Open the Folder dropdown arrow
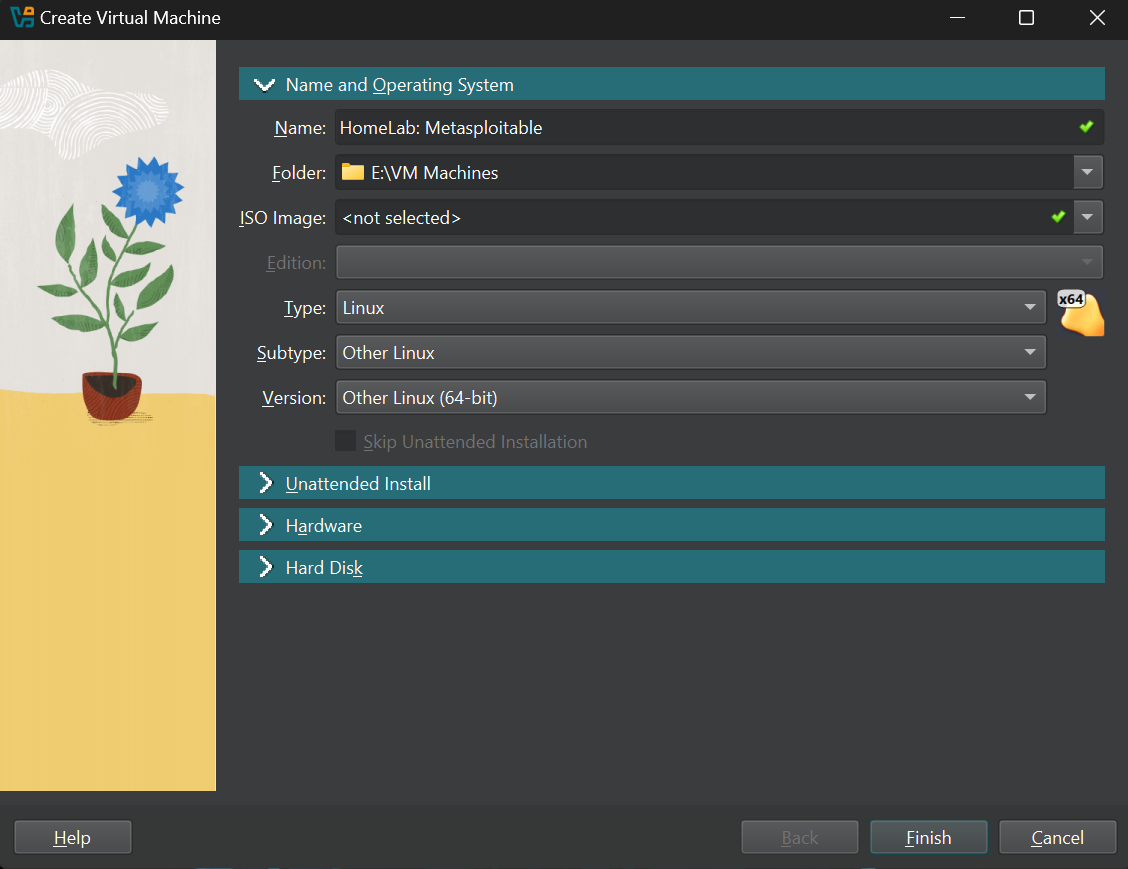Image resolution: width=1128 pixels, height=869 pixels. [1087, 172]
